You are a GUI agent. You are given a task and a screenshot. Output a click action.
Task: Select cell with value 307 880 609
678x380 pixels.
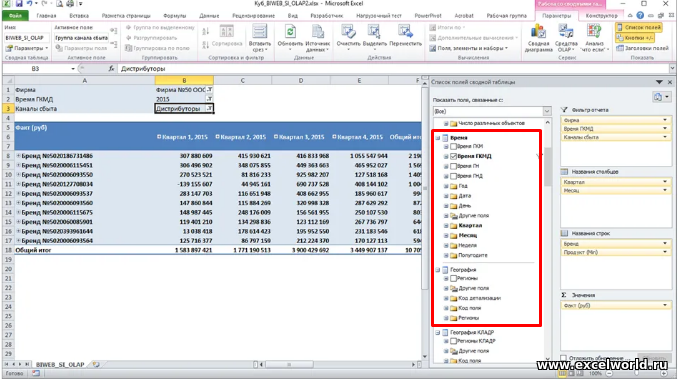pyautogui.click(x=184, y=156)
